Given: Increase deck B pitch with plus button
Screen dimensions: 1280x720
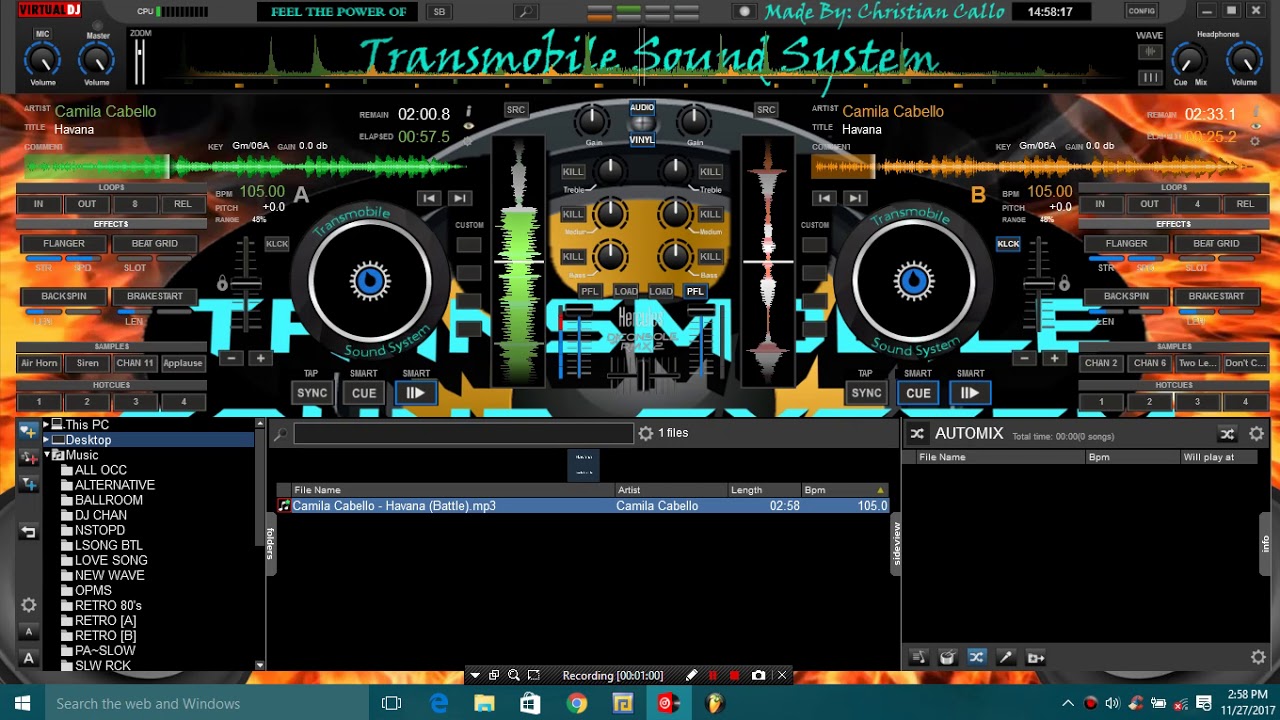Looking at the screenshot, I should pos(1054,358).
